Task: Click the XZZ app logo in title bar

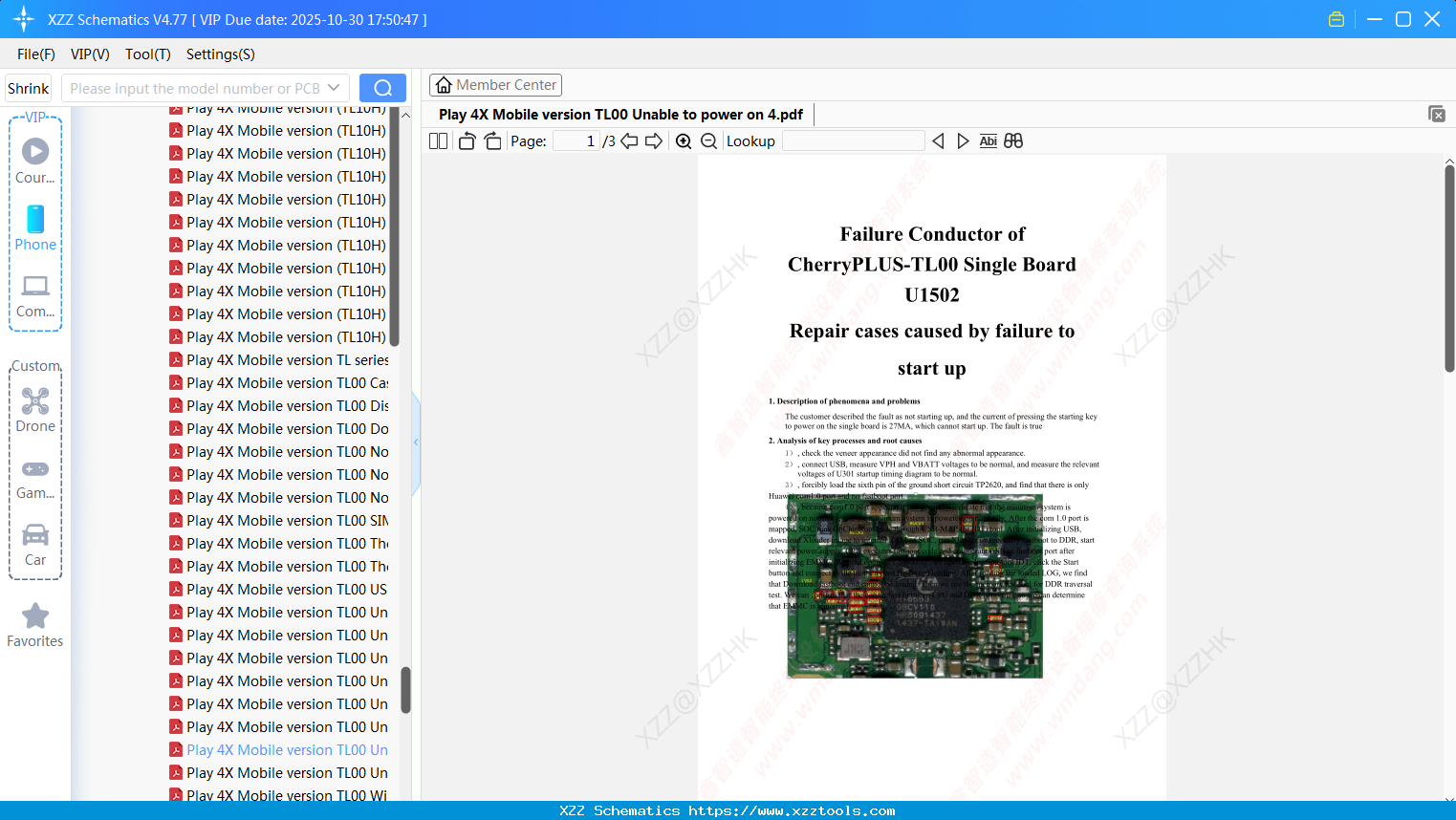Action: [24, 19]
